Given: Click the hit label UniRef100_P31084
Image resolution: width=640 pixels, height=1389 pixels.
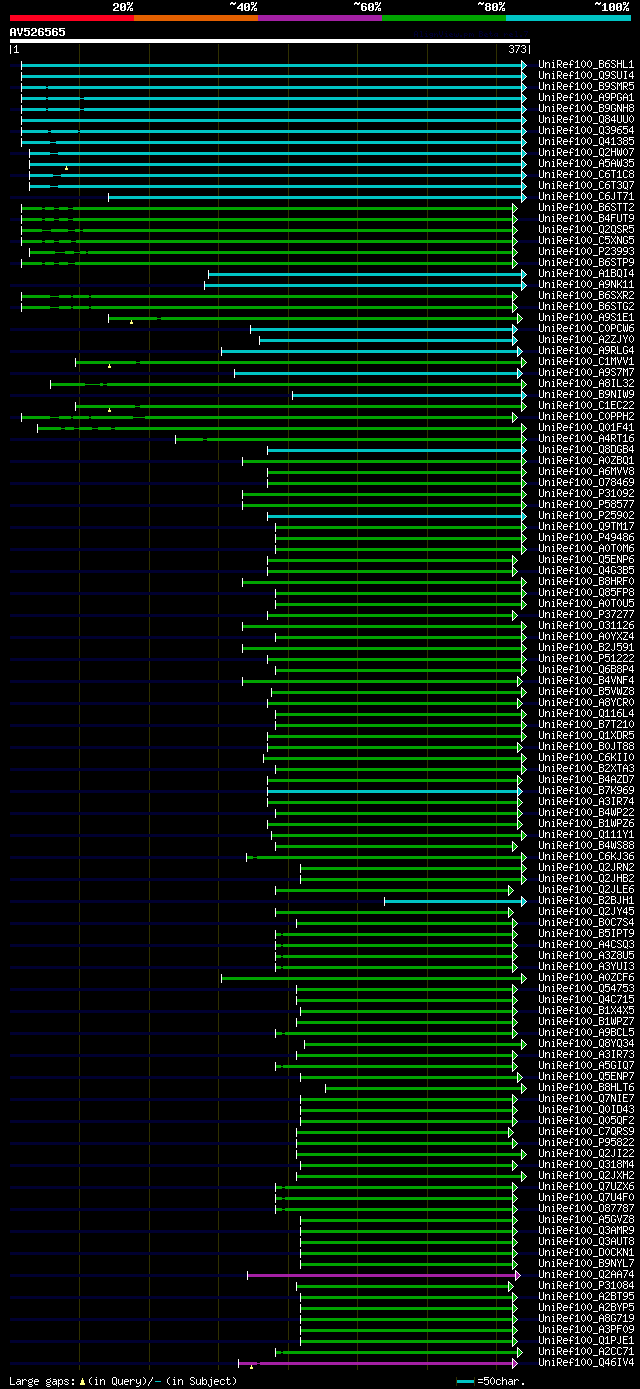Looking at the screenshot, I should pos(586,1286).
